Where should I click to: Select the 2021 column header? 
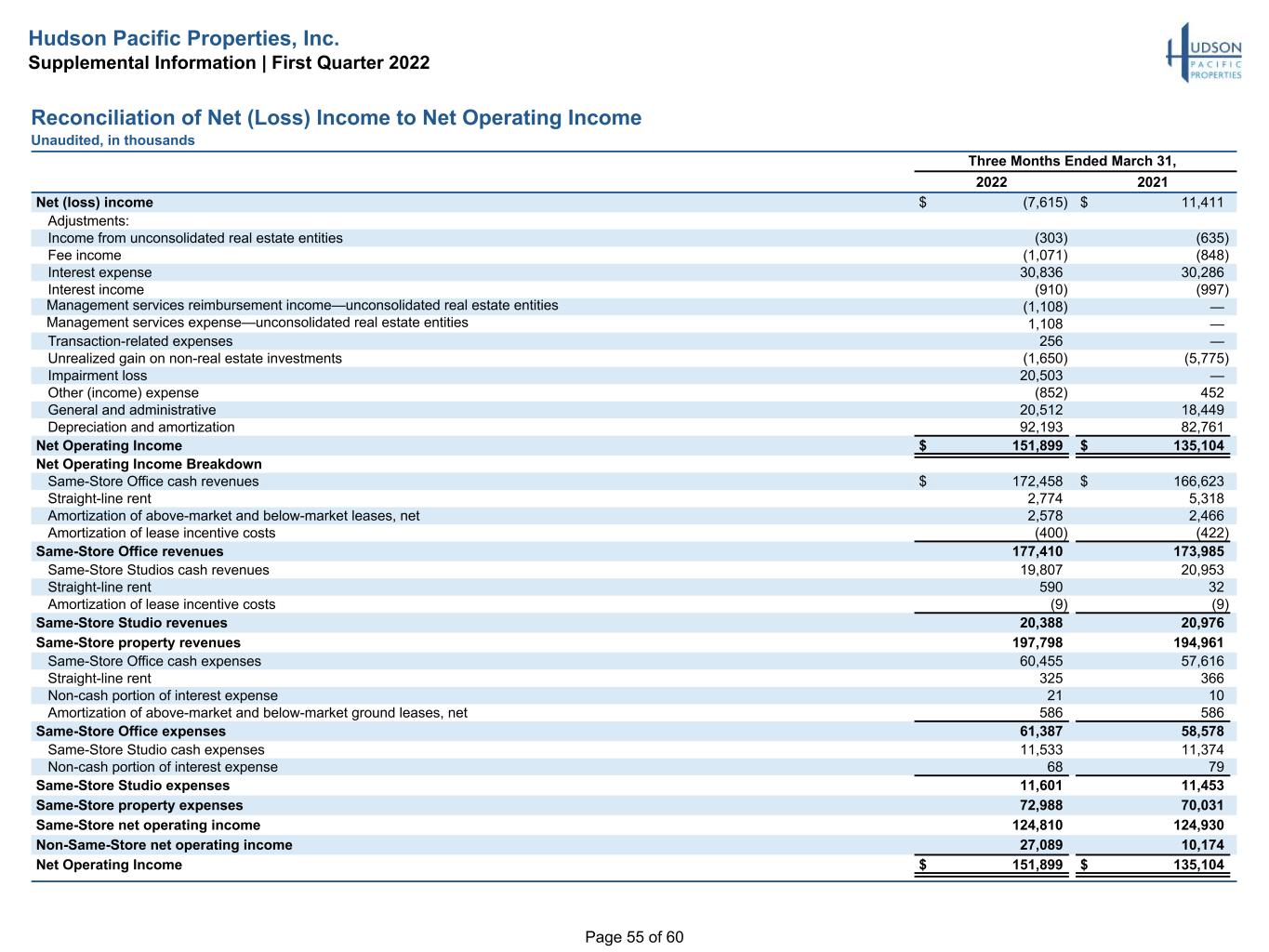[1153, 182]
